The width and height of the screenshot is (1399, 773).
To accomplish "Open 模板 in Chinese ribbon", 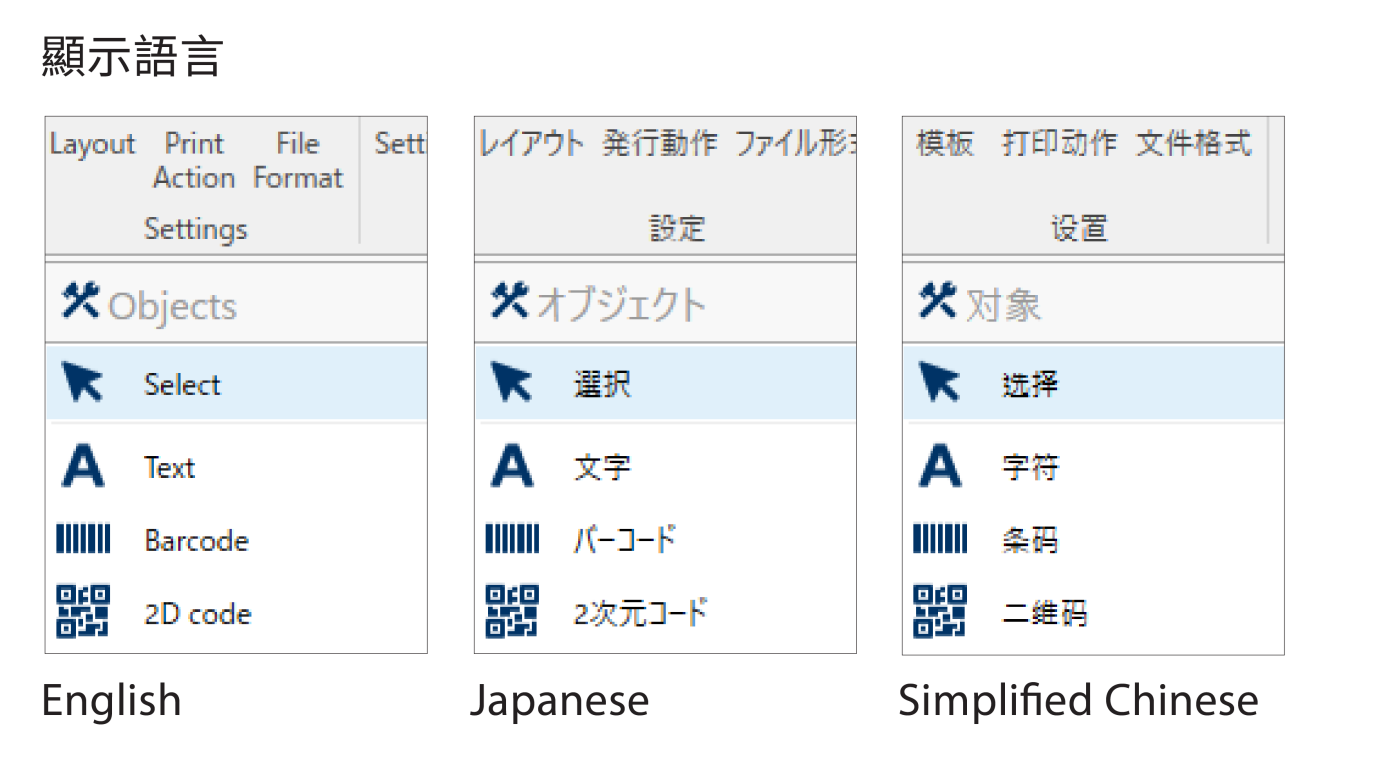I will click(945, 143).
